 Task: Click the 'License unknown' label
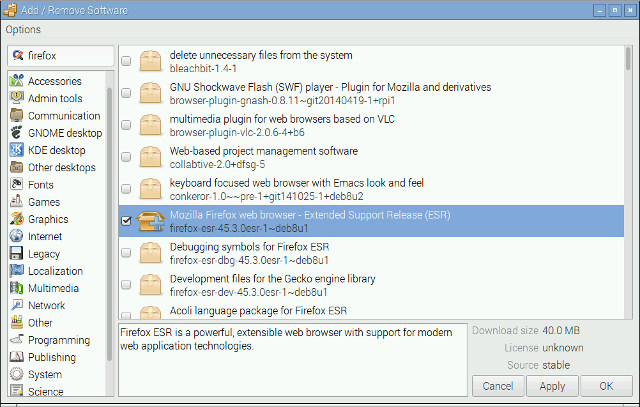click(x=544, y=348)
